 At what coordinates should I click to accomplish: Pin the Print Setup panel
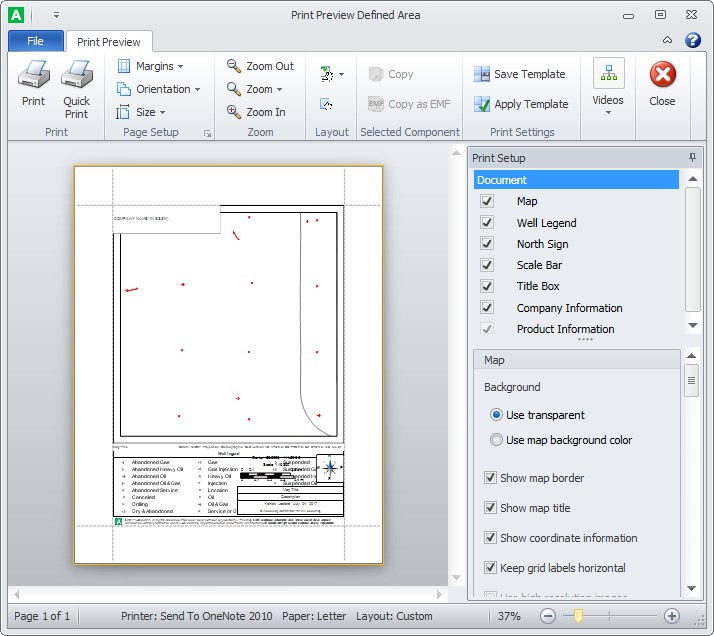tap(692, 158)
